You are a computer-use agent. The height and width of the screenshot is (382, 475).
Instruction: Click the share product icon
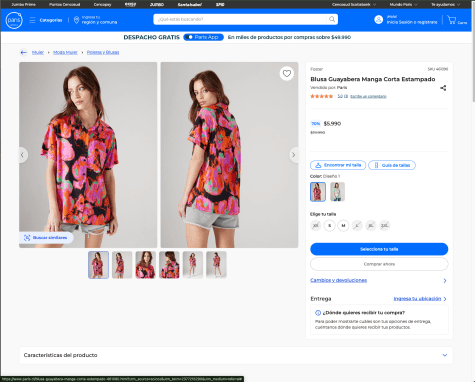coord(443,88)
